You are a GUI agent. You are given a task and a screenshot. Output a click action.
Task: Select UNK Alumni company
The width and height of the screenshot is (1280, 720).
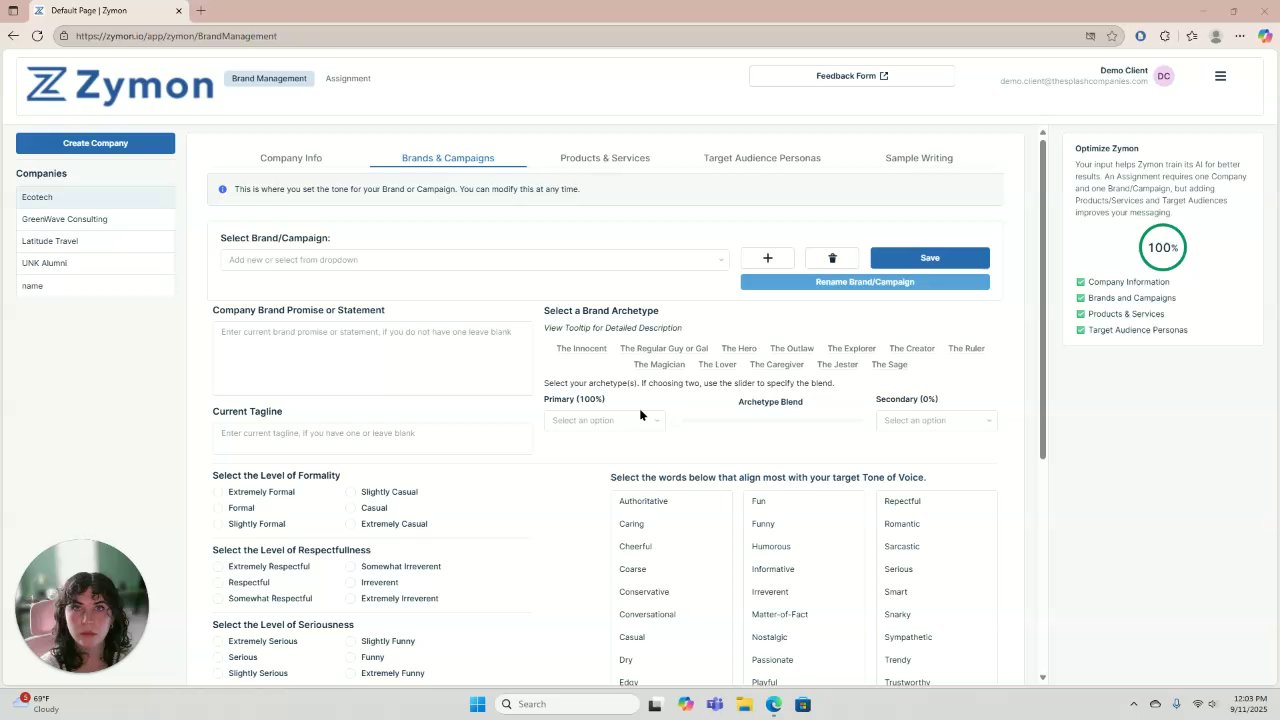(x=95, y=263)
